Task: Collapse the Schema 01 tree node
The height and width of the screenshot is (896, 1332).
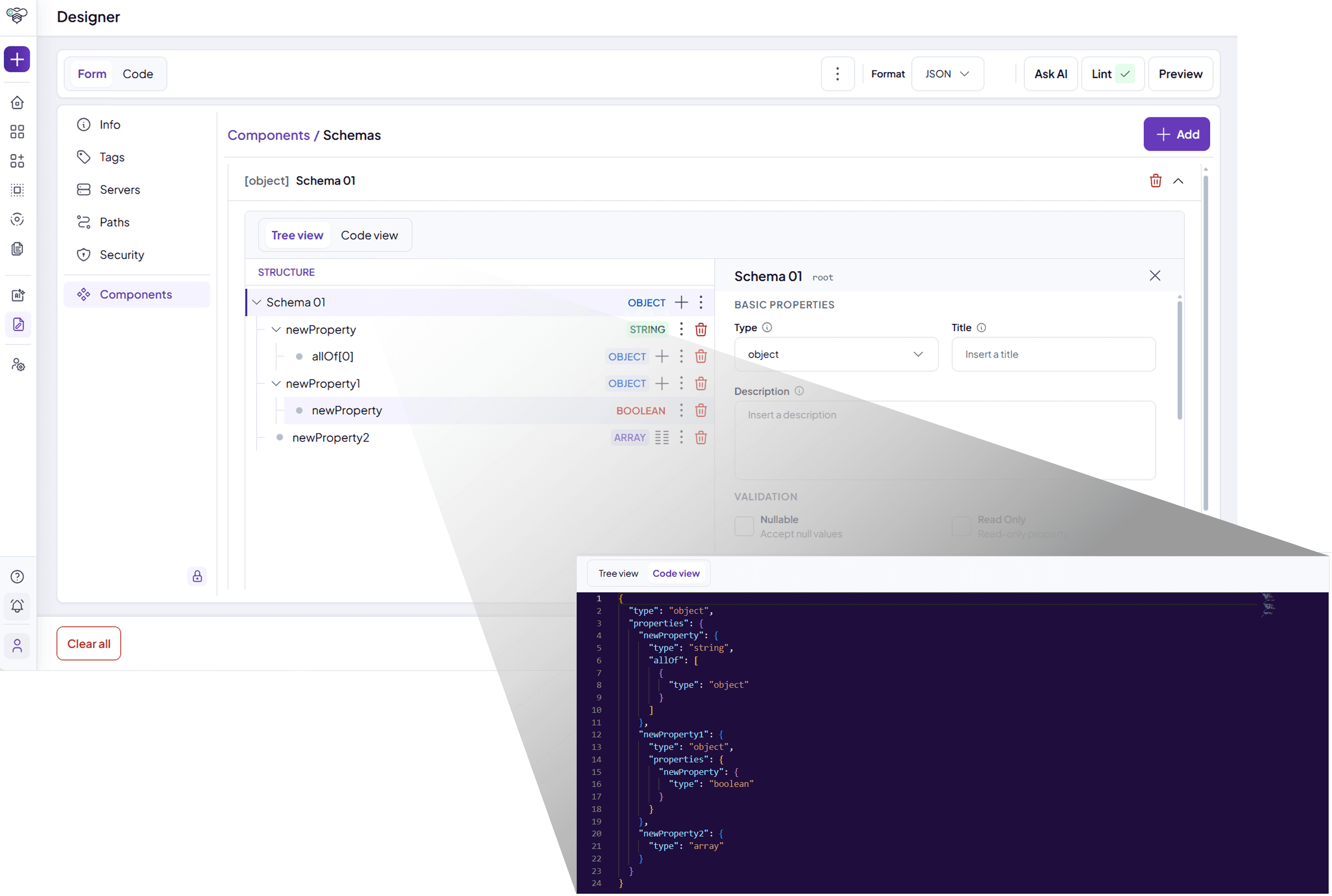Action: [257, 302]
